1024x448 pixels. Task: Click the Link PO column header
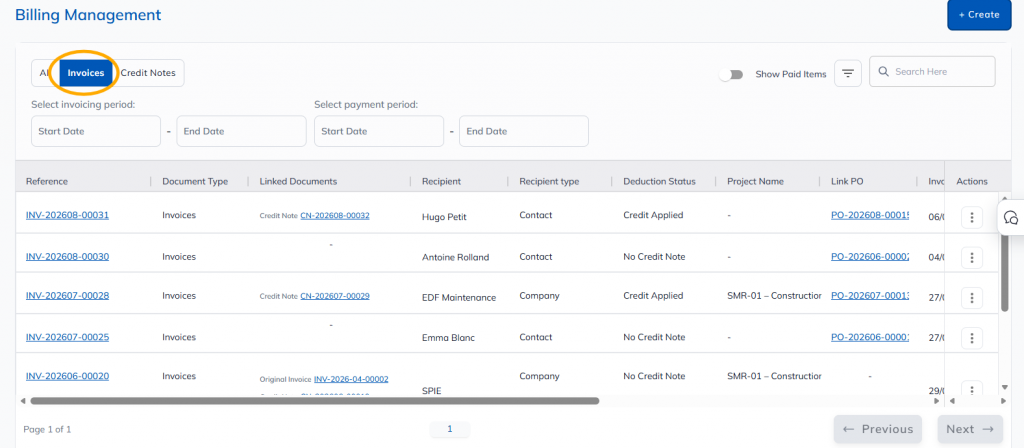(x=847, y=182)
